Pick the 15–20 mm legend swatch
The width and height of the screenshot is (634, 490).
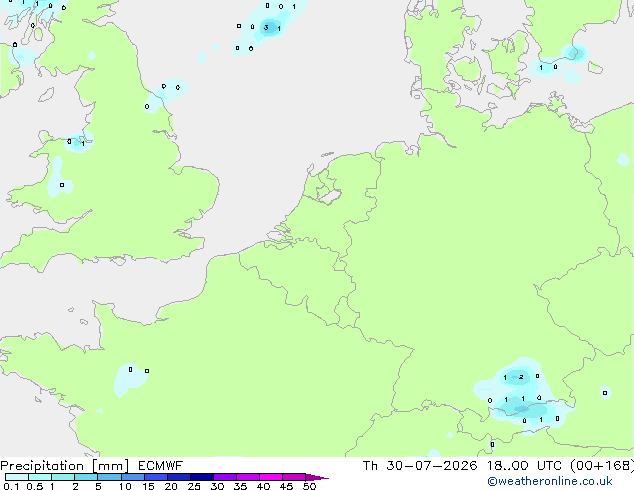(x=156, y=477)
